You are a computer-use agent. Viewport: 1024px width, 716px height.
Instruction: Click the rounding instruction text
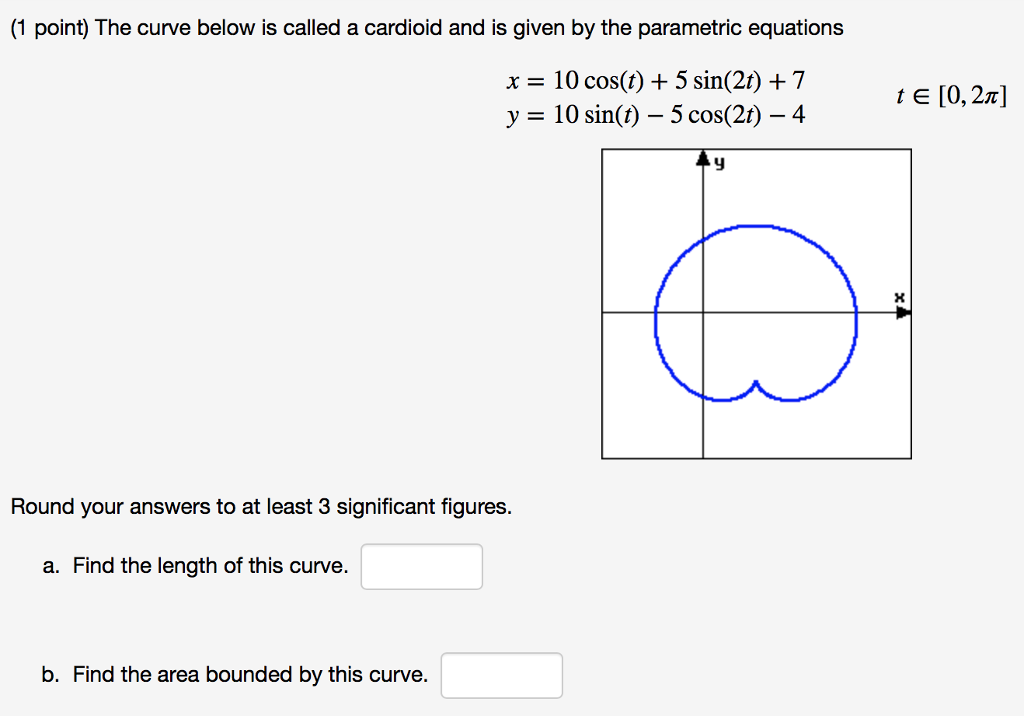click(x=260, y=507)
